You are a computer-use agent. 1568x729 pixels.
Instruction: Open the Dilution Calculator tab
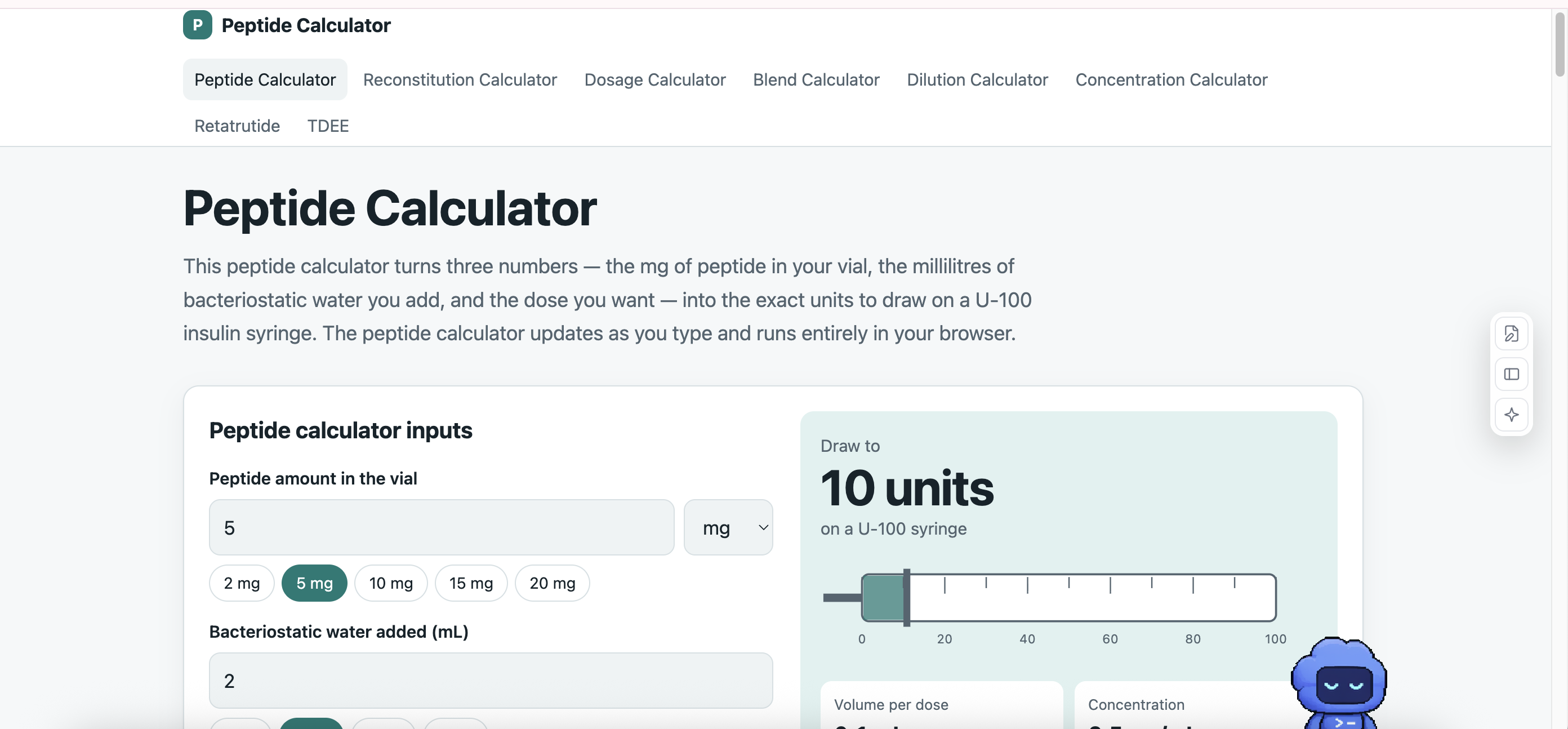point(977,80)
